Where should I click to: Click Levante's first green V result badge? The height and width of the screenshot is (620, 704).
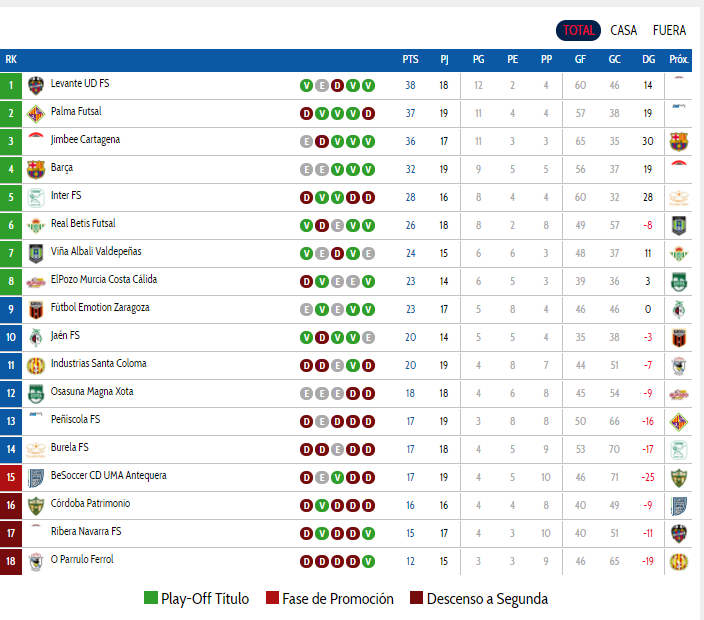pos(306,85)
